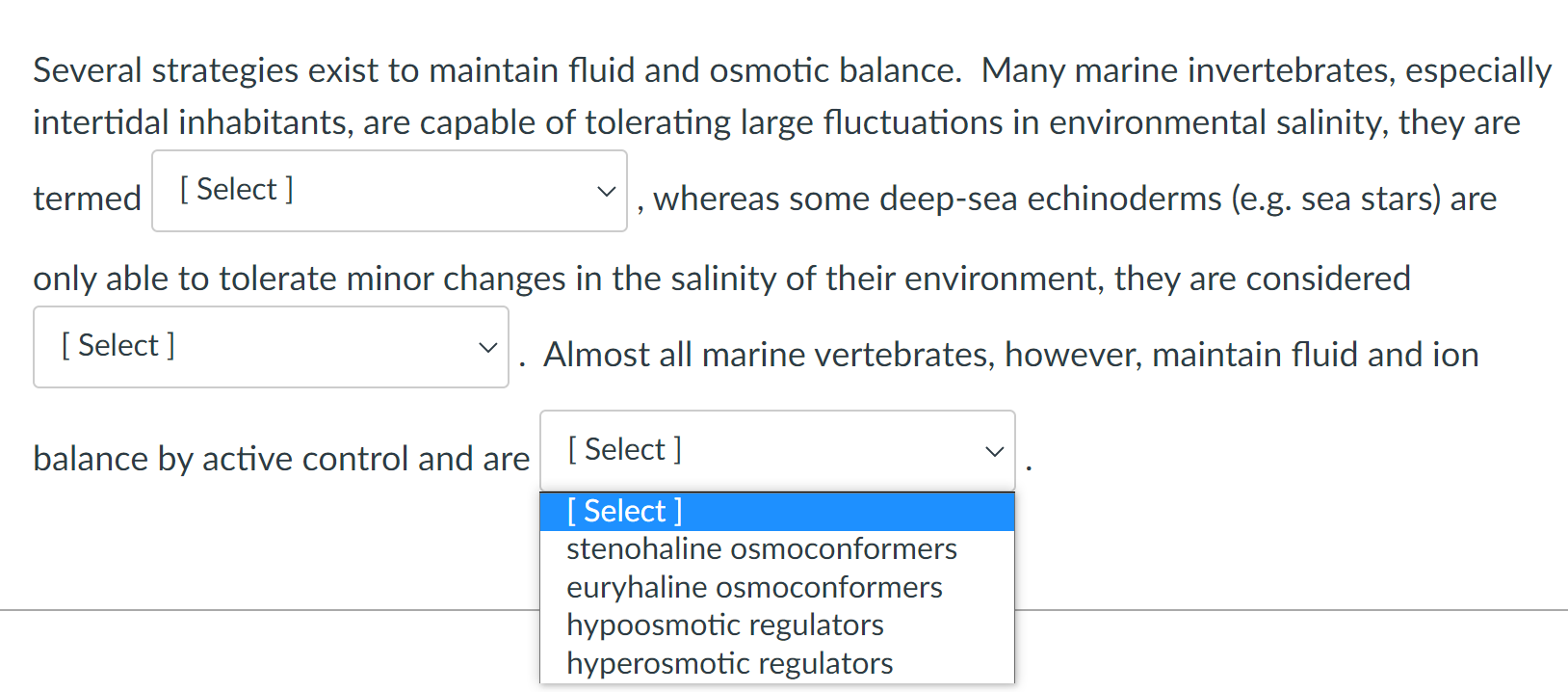
Task: Choose 'stenohaline osmoconformers' from the open list
Action: click(x=761, y=549)
